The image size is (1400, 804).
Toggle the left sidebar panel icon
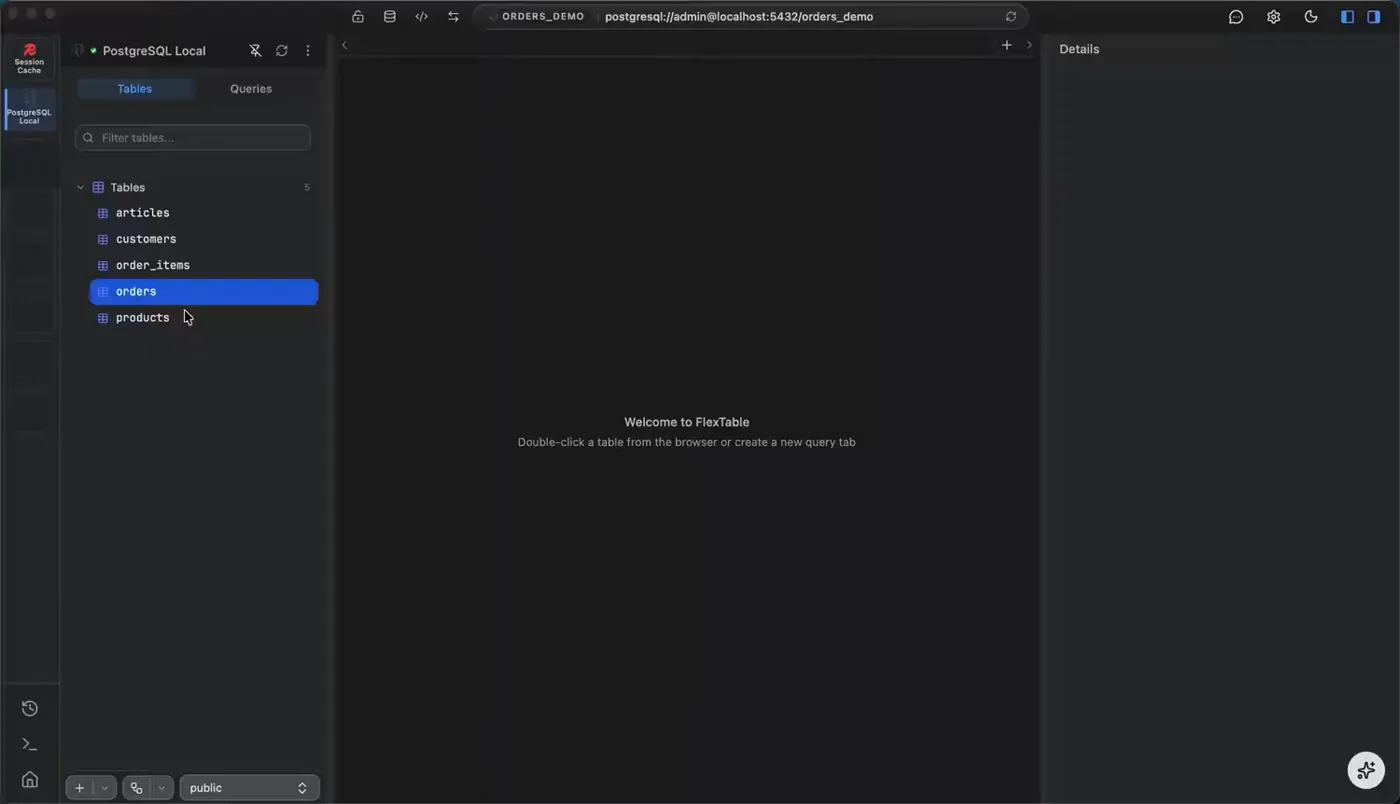point(1347,17)
